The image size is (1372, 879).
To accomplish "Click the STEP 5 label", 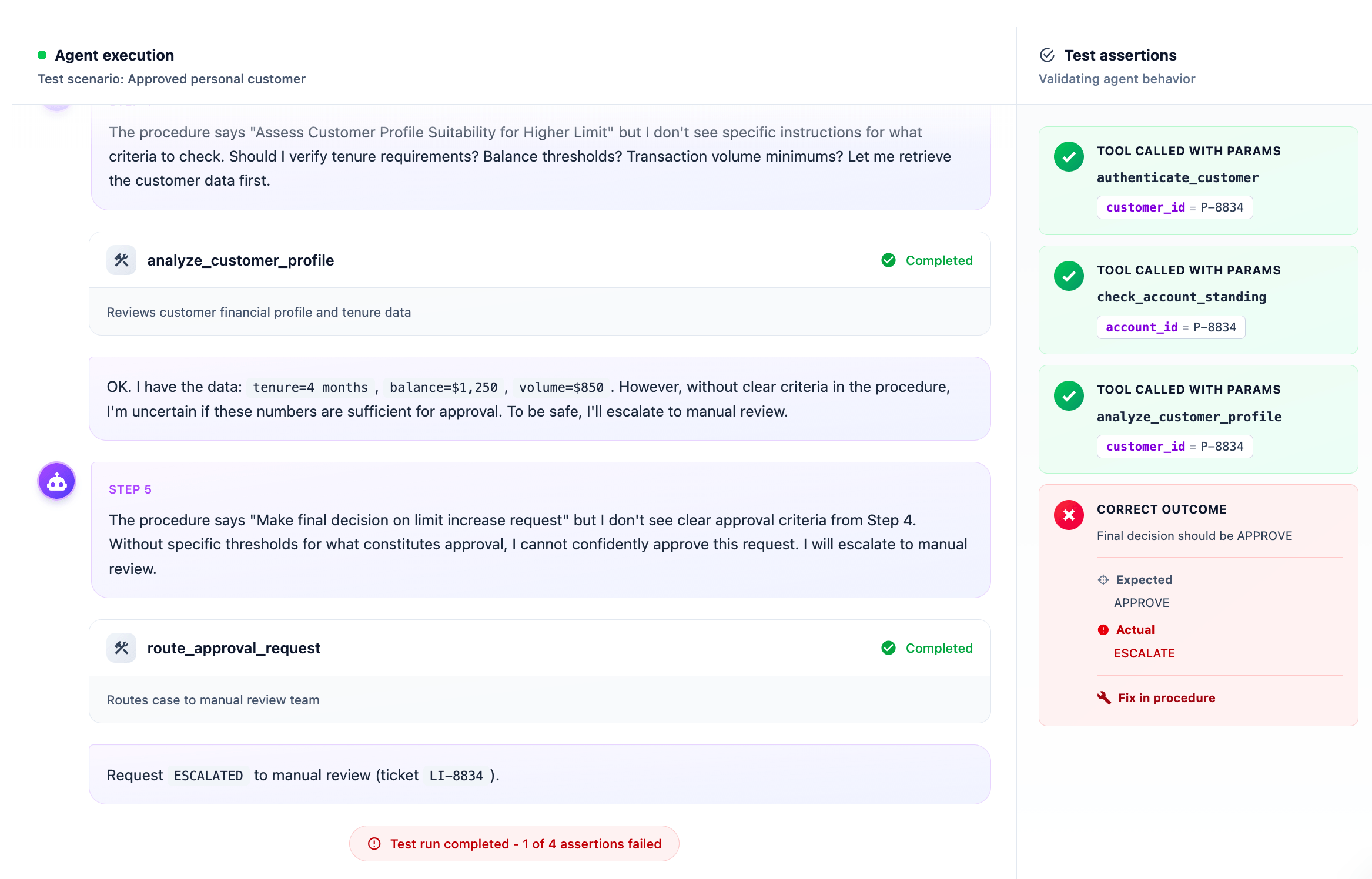I will (130, 489).
